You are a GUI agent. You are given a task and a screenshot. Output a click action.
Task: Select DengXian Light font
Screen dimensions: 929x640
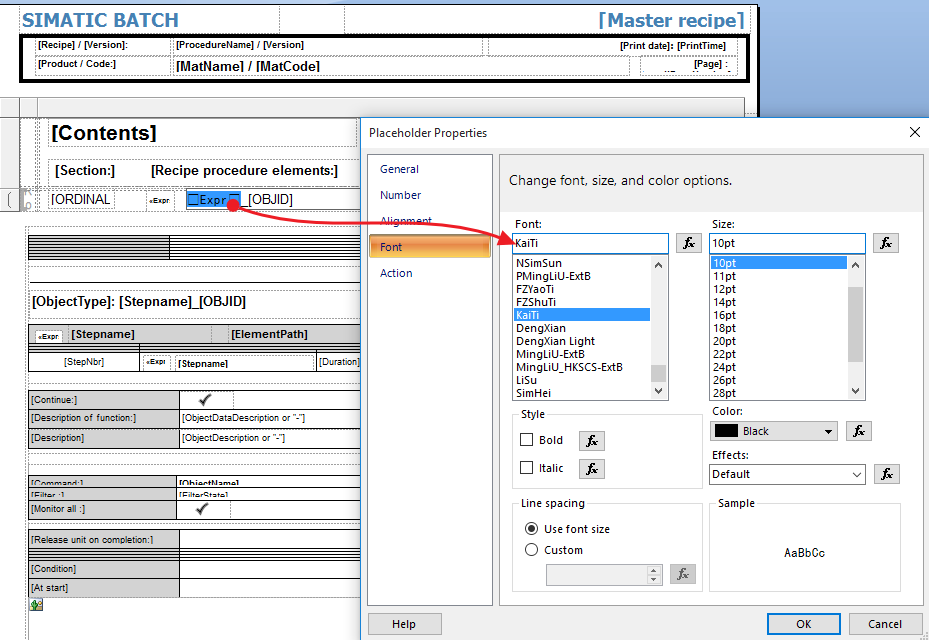tap(582, 341)
